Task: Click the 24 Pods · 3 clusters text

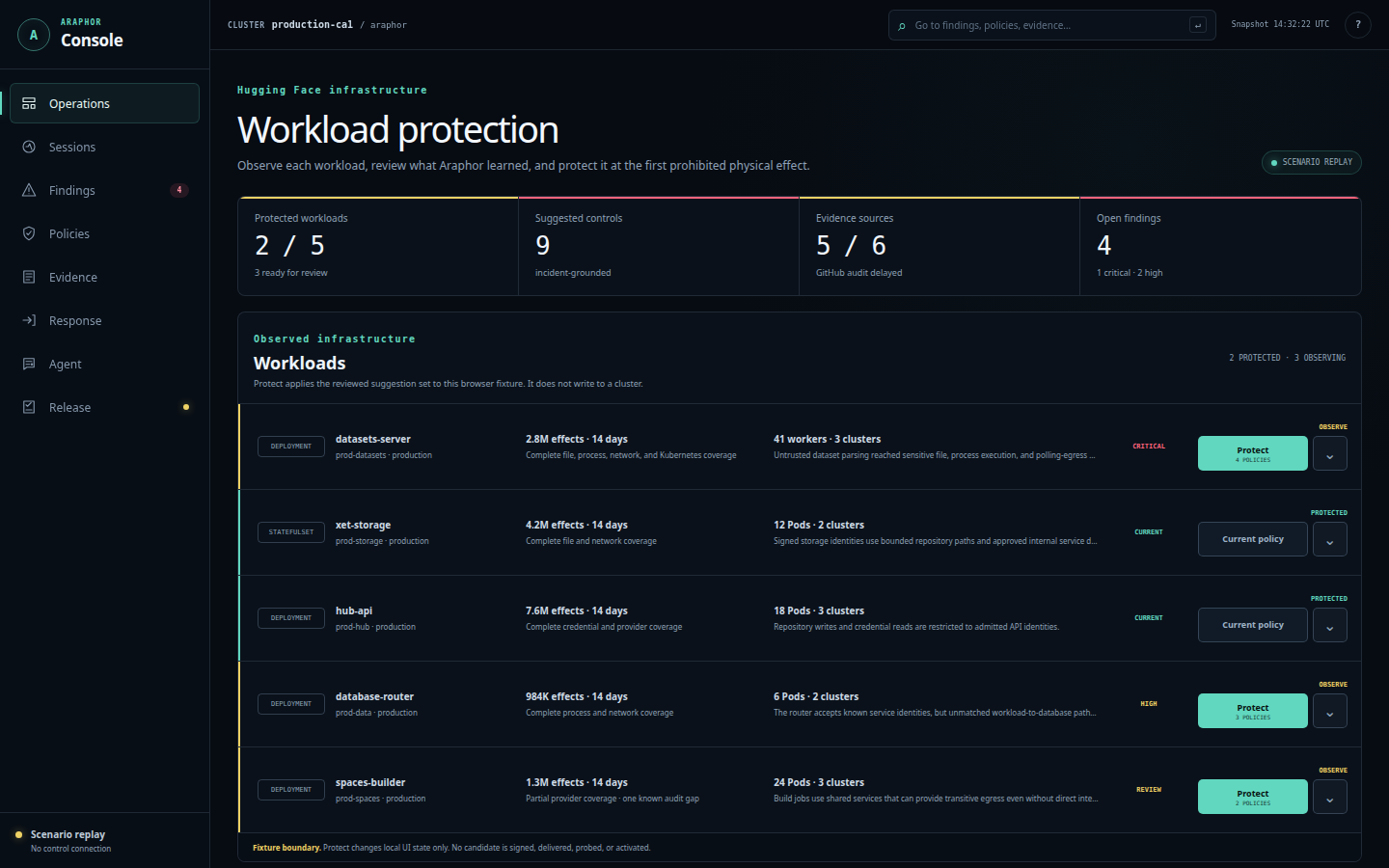Action: [819, 782]
